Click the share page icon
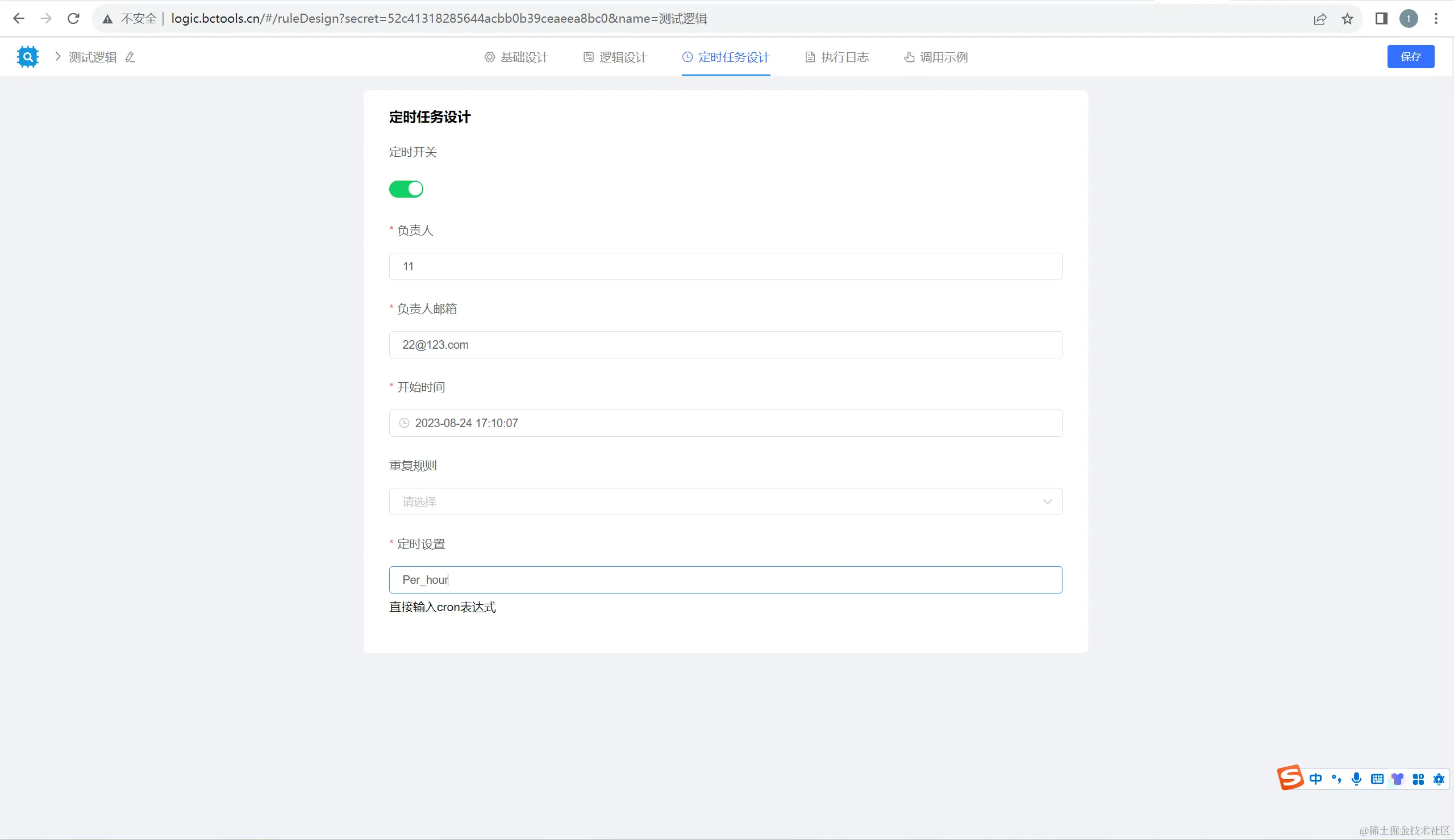 point(1320,19)
